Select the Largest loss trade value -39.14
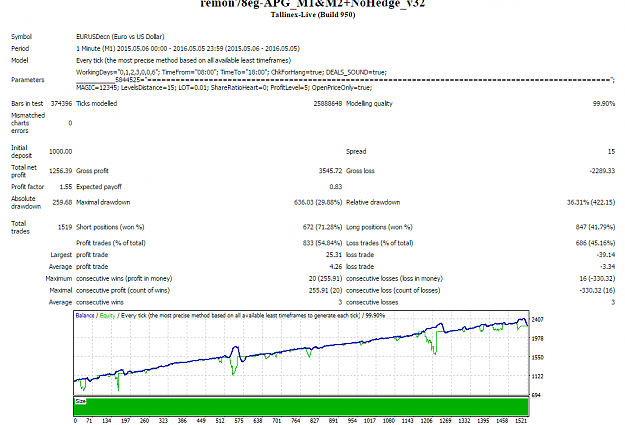 pos(606,255)
